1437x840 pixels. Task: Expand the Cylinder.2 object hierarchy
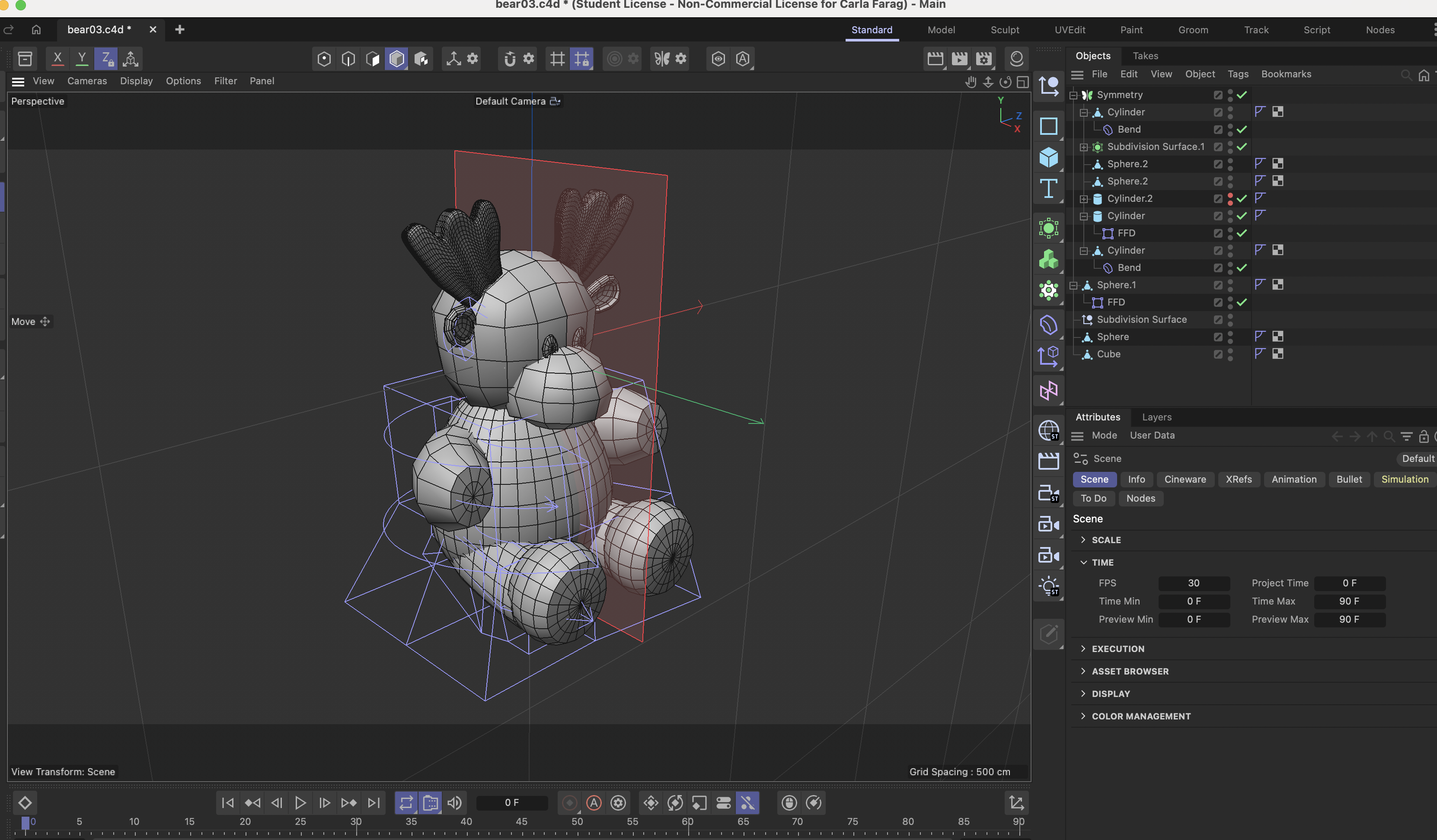coord(1083,199)
